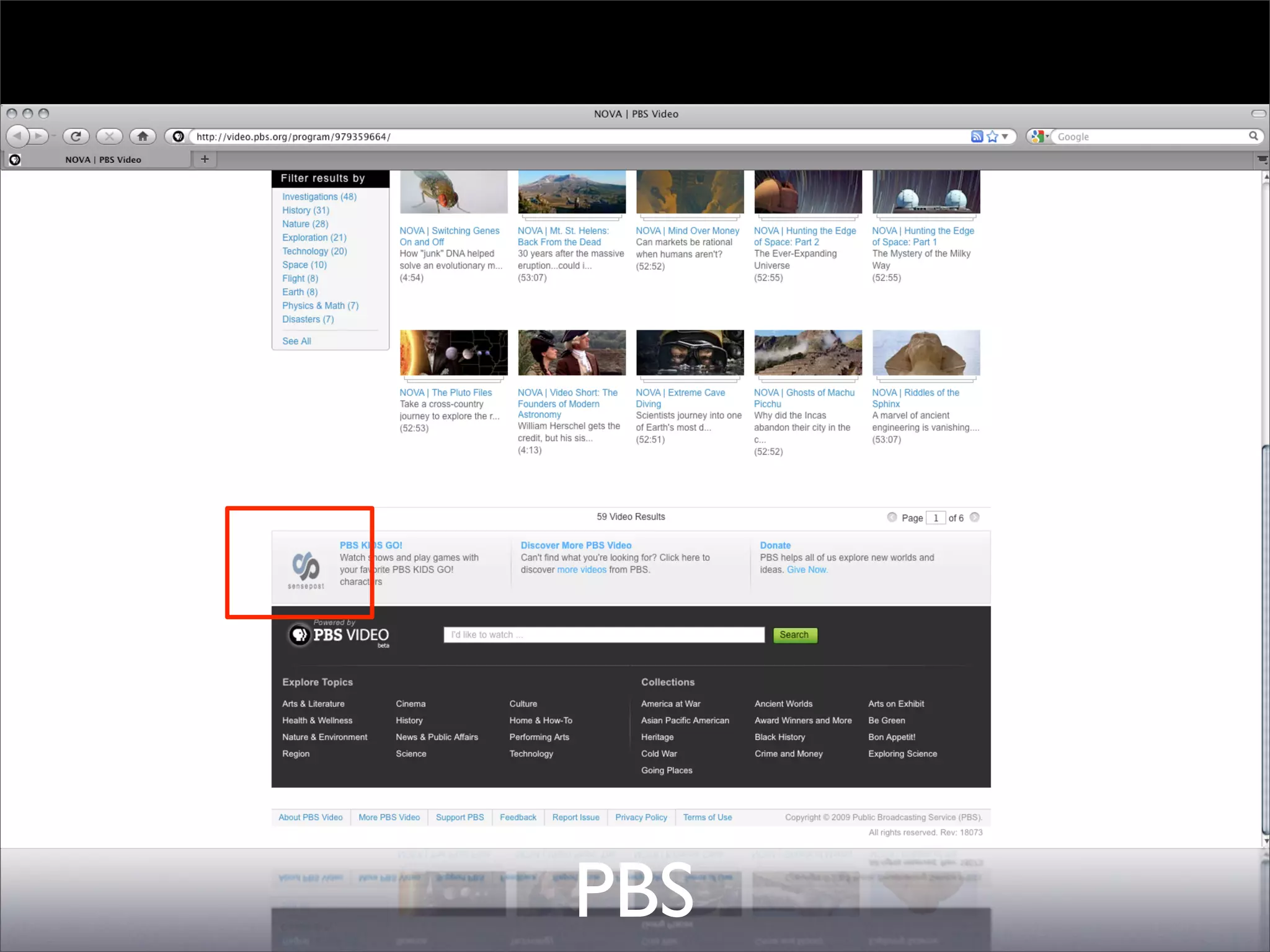Open Hunting the Edge of Space Part 2 link
This screenshot has height=952, width=1270.
805,236
